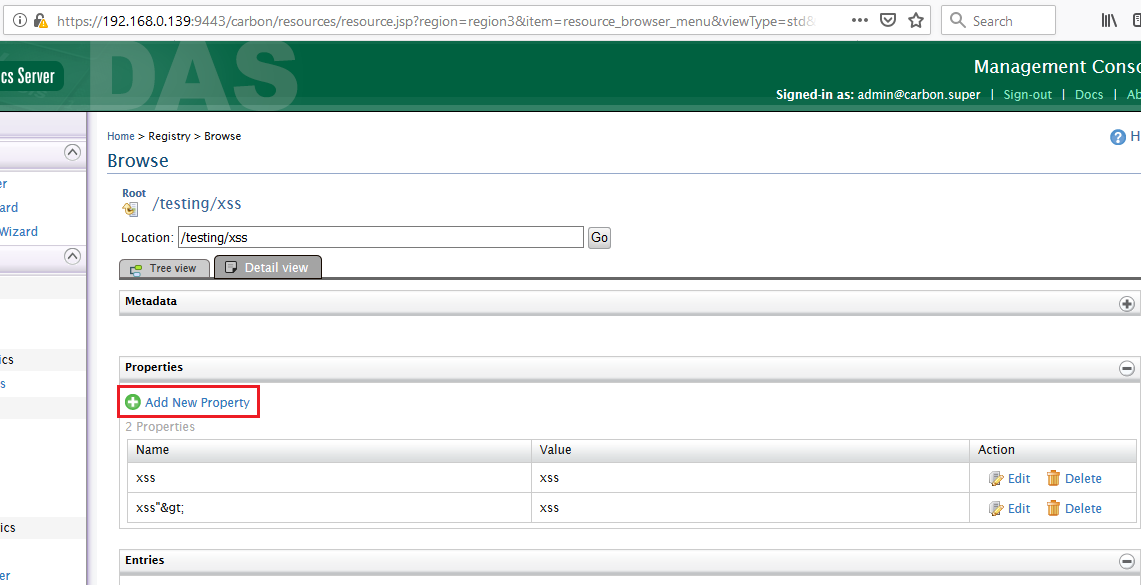This screenshot has width=1141, height=585.
Task: Select the value cell of the xss row
Action: [750, 478]
